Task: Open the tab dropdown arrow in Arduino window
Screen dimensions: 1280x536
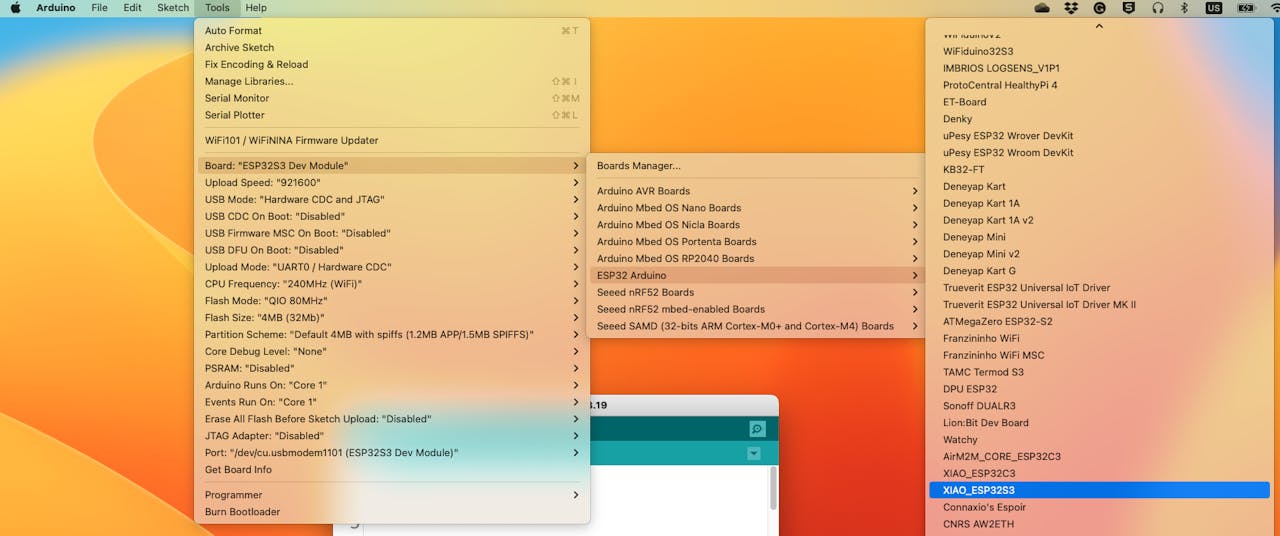Action: coord(753,454)
